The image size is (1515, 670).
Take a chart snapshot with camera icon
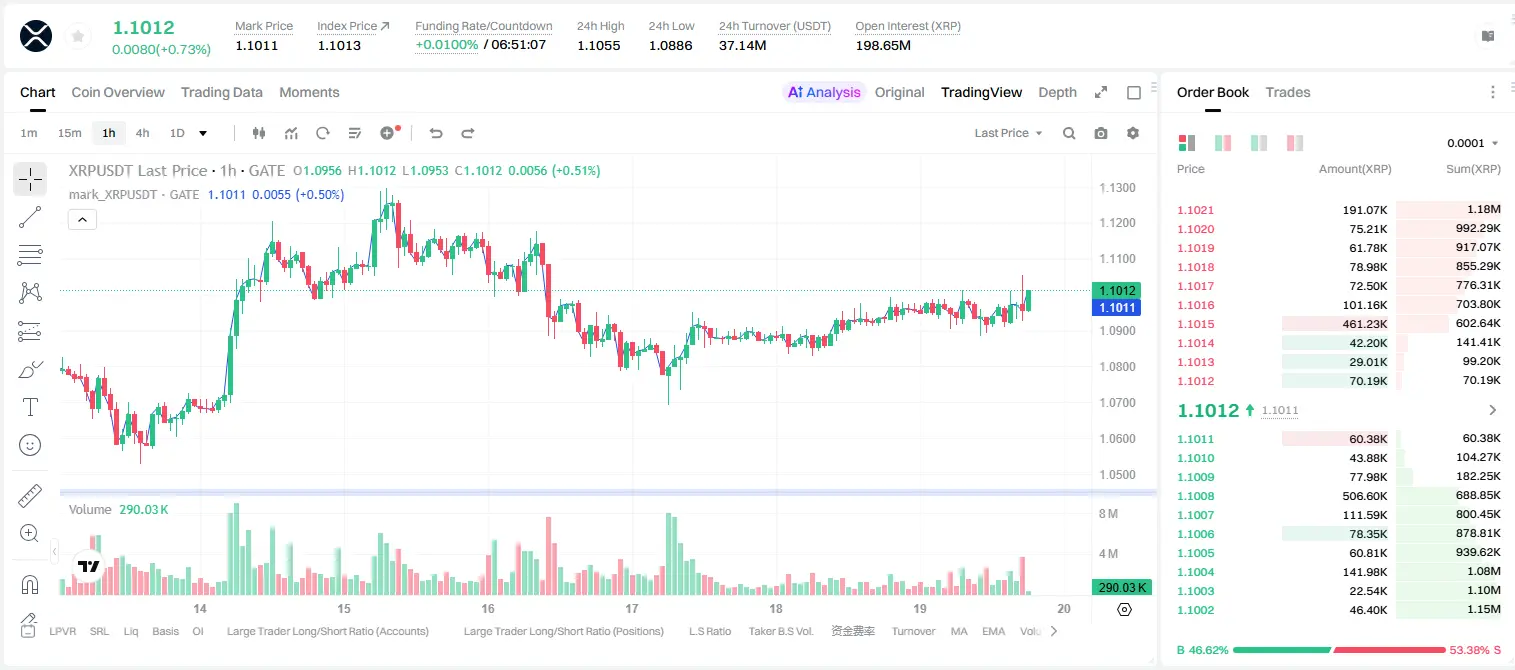(1101, 133)
